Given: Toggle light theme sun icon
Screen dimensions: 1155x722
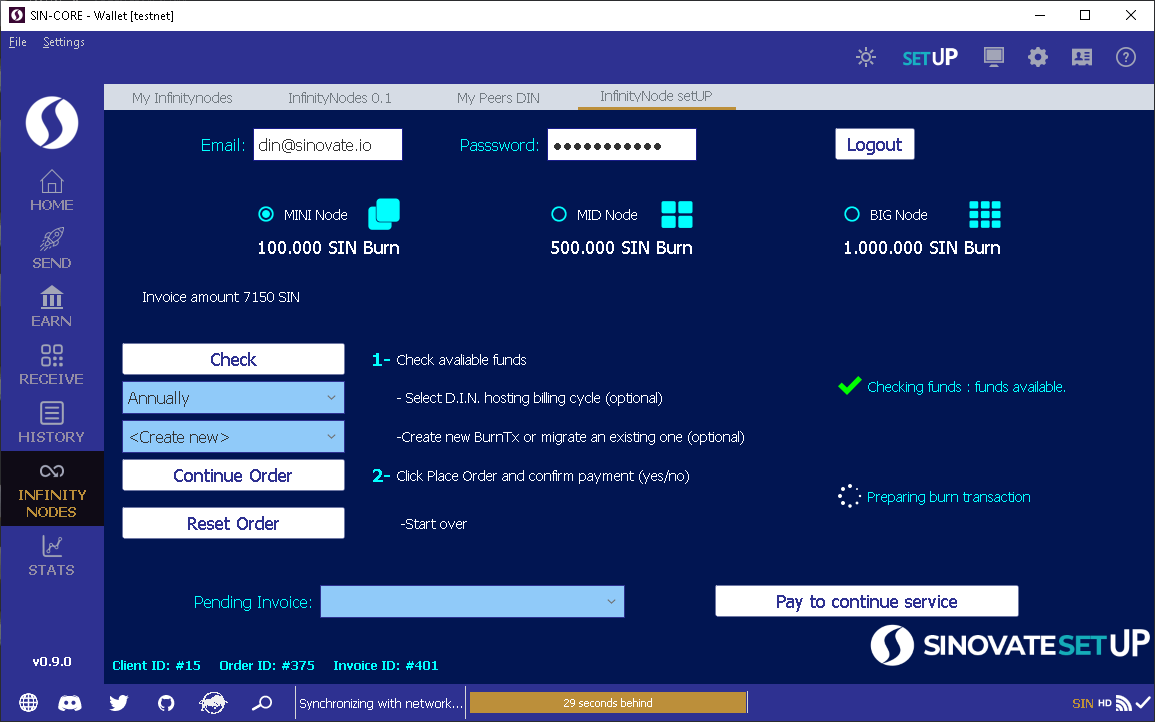Looking at the screenshot, I should point(866,57).
